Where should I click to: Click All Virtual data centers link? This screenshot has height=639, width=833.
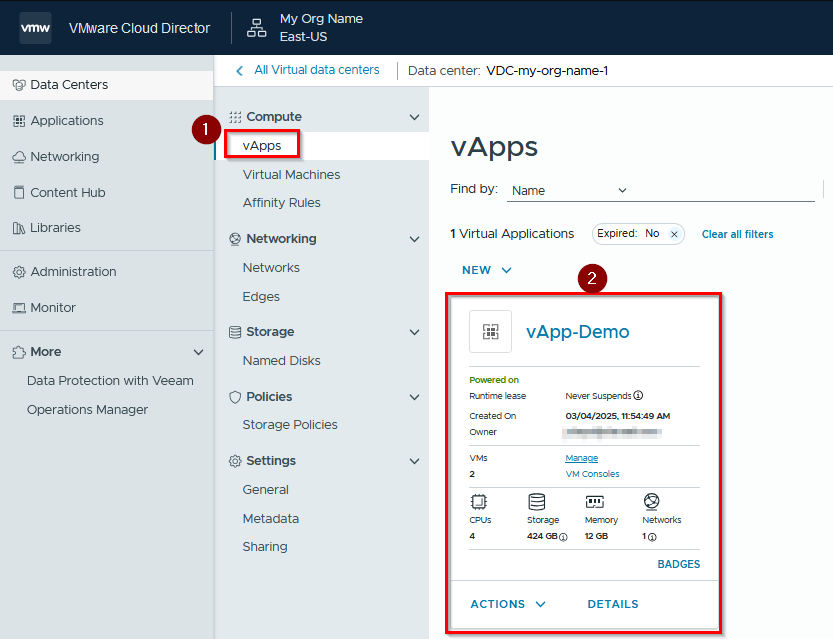pos(317,70)
